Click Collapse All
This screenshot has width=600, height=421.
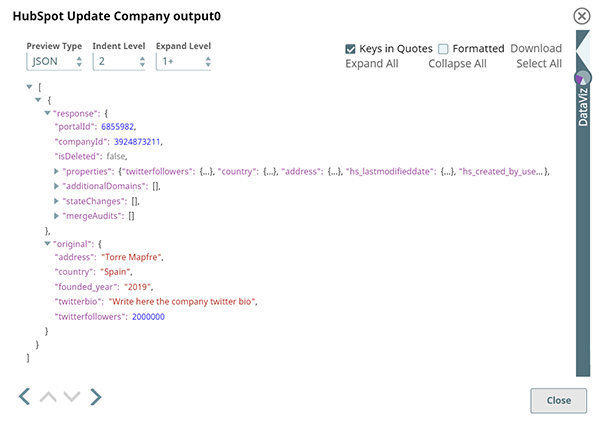[457, 64]
